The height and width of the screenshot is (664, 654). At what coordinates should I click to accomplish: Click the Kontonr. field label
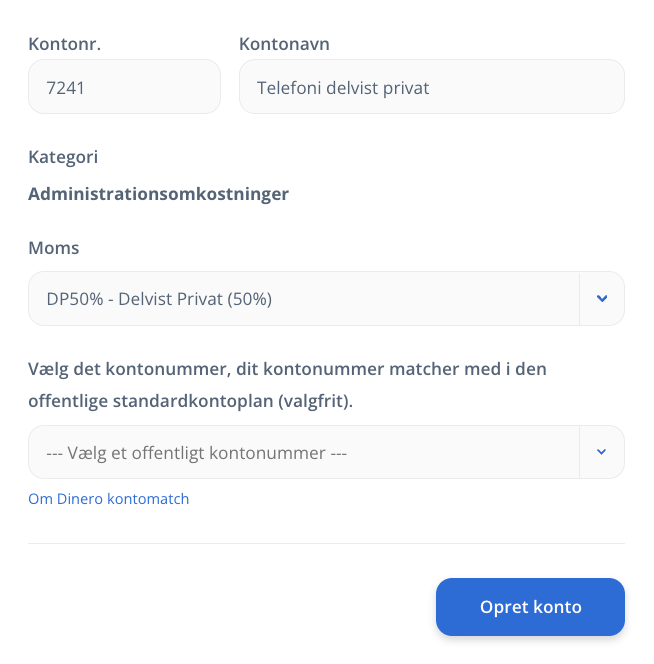[64, 44]
